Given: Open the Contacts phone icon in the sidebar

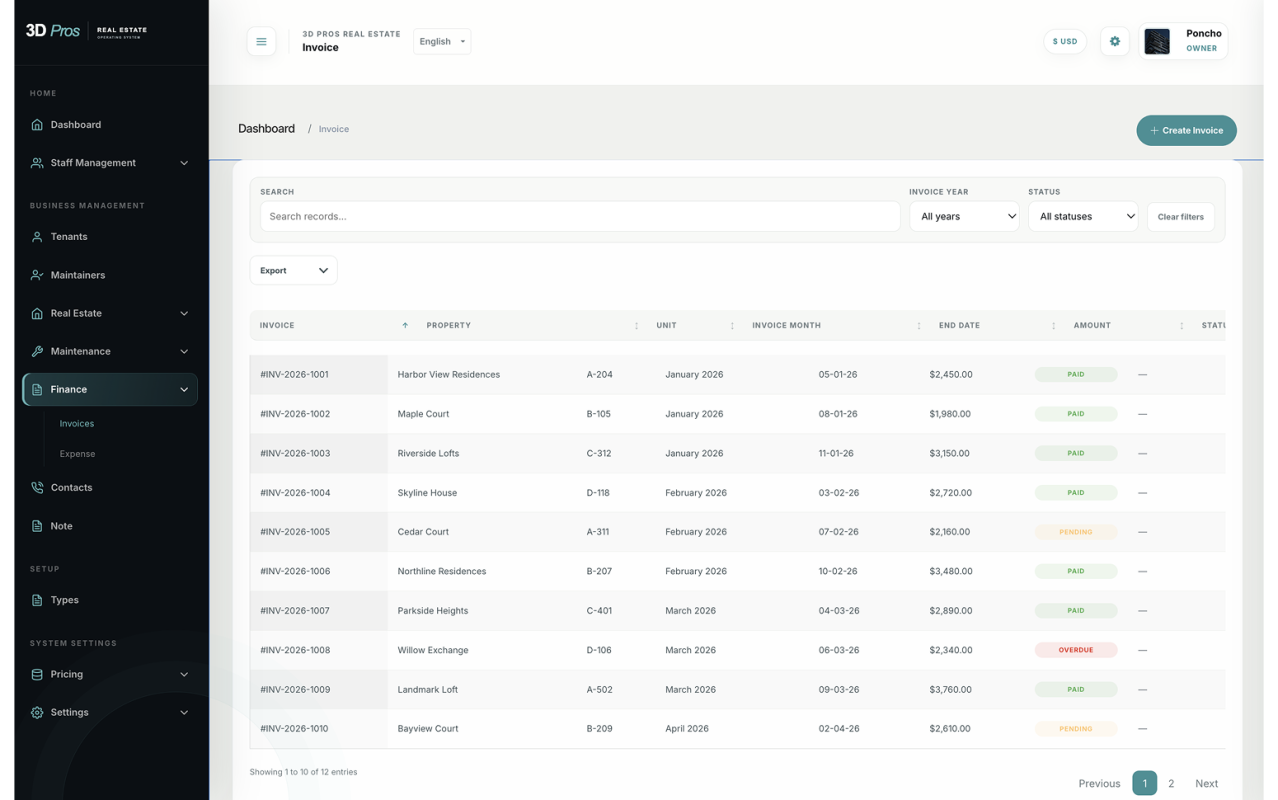Looking at the screenshot, I should 37,488.
